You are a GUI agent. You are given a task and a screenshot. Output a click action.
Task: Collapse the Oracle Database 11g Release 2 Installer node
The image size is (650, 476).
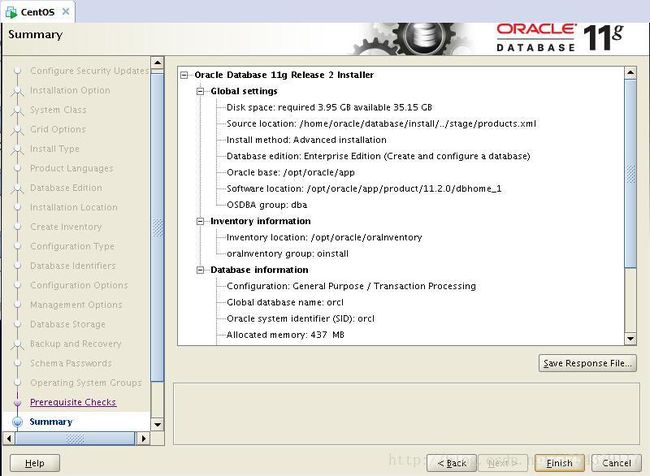(x=184, y=75)
